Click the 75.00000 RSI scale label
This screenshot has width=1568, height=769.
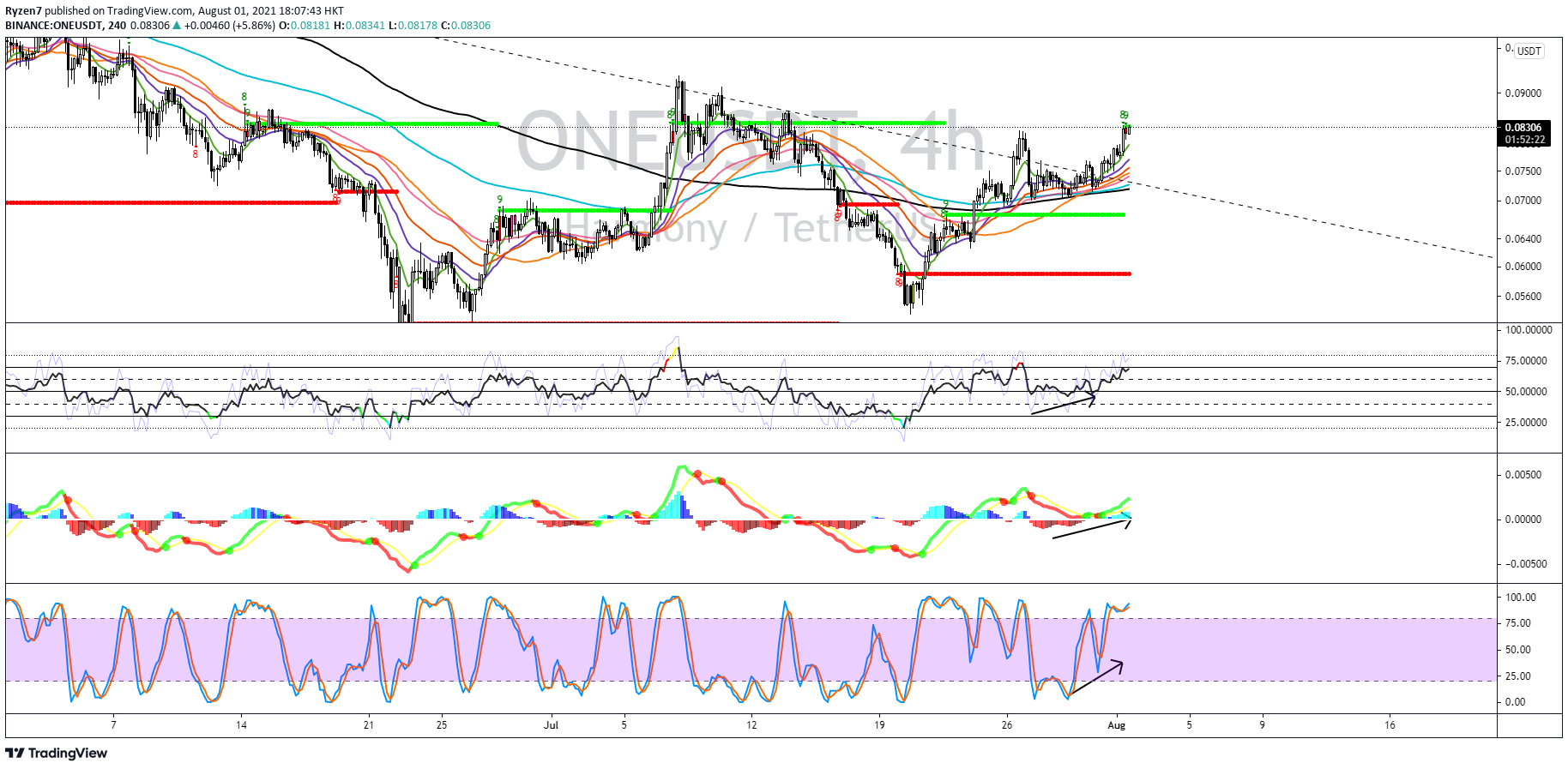[1527, 361]
